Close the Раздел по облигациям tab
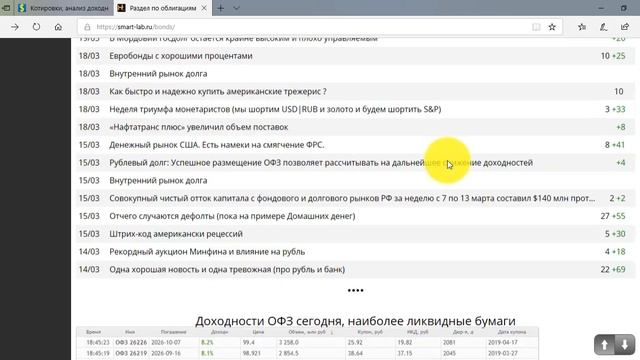This screenshot has height=360, width=640. [204, 8]
